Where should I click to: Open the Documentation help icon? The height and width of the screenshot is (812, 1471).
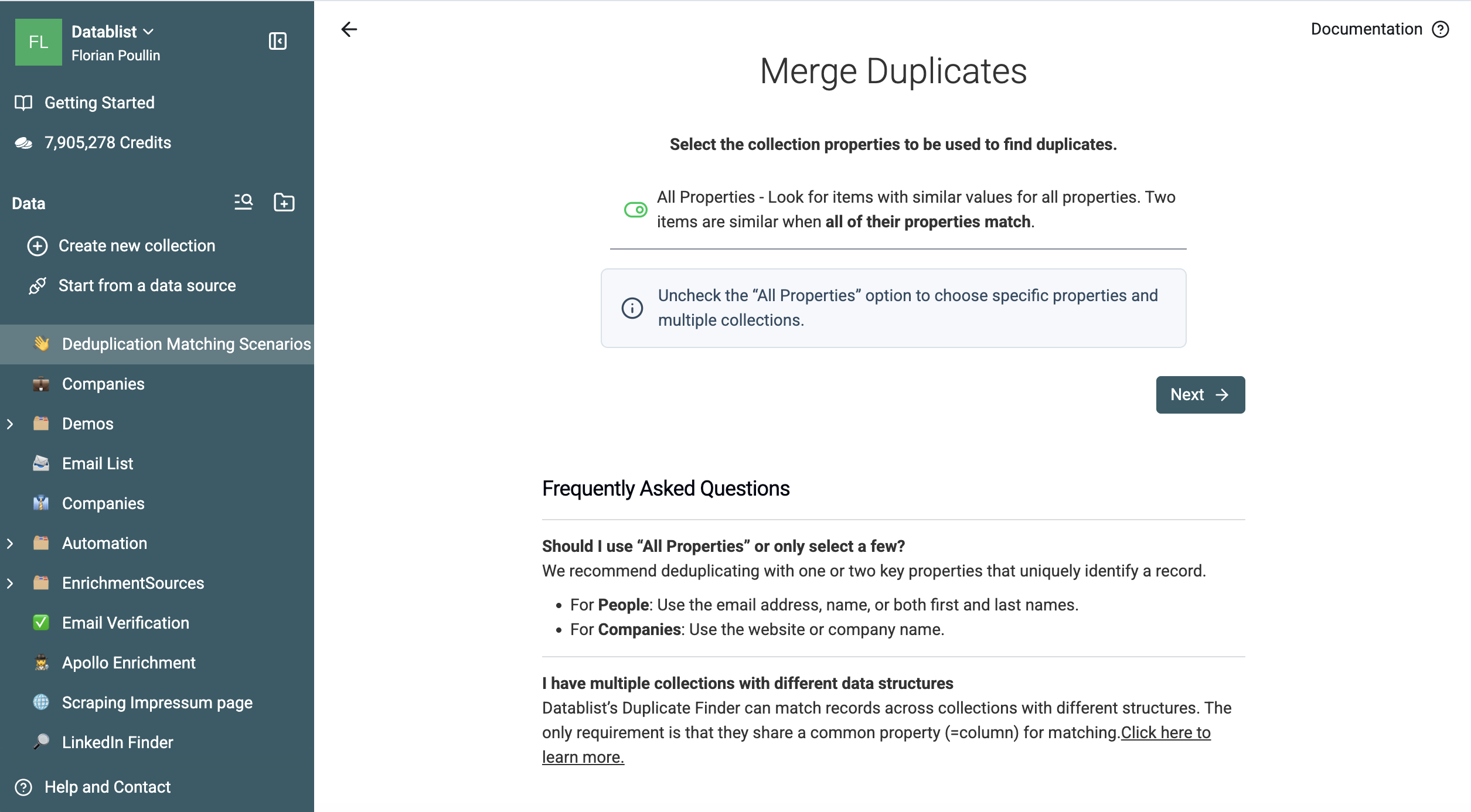[x=1440, y=29]
